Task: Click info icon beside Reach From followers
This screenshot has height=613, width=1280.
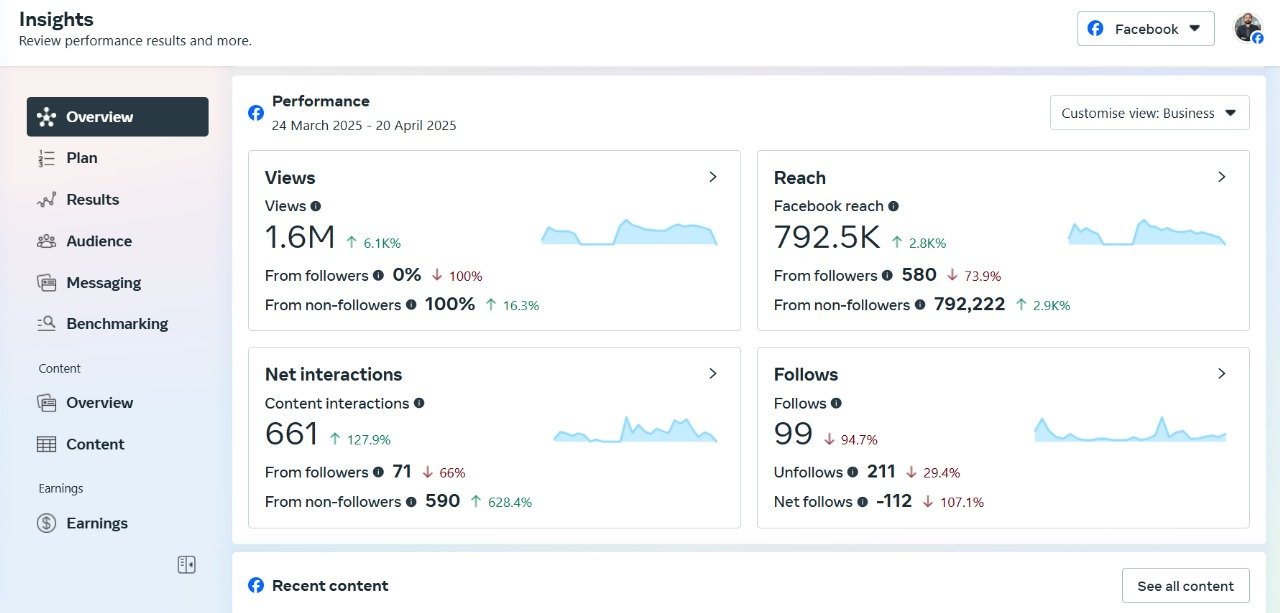Action: 887,276
